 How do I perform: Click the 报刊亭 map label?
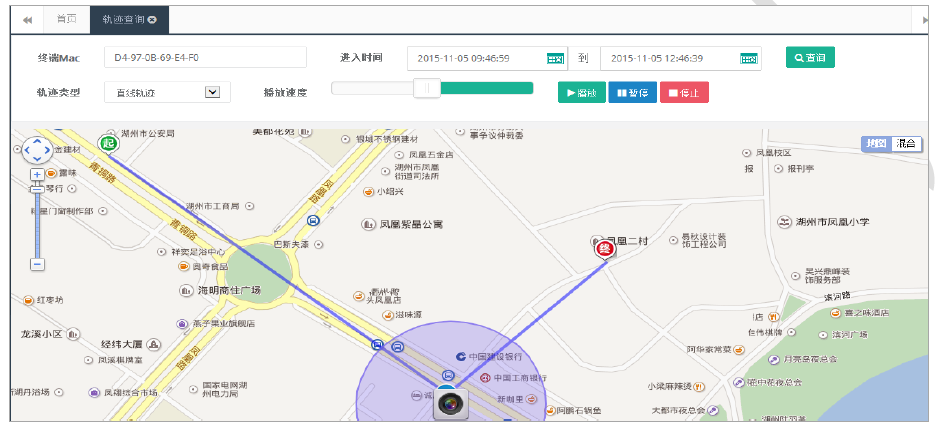[x=801, y=169]
